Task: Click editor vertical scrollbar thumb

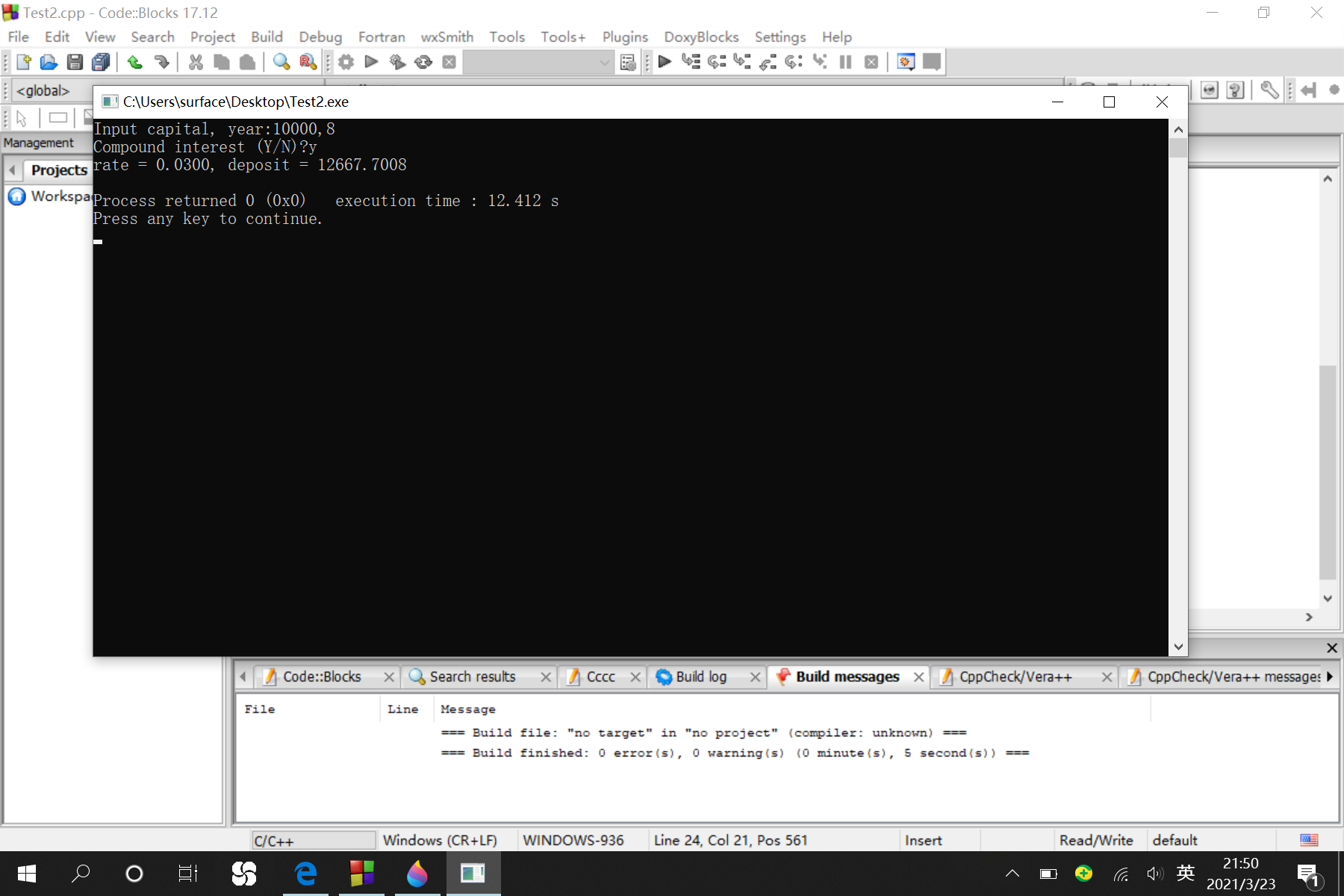Action: click(1328, 472)
